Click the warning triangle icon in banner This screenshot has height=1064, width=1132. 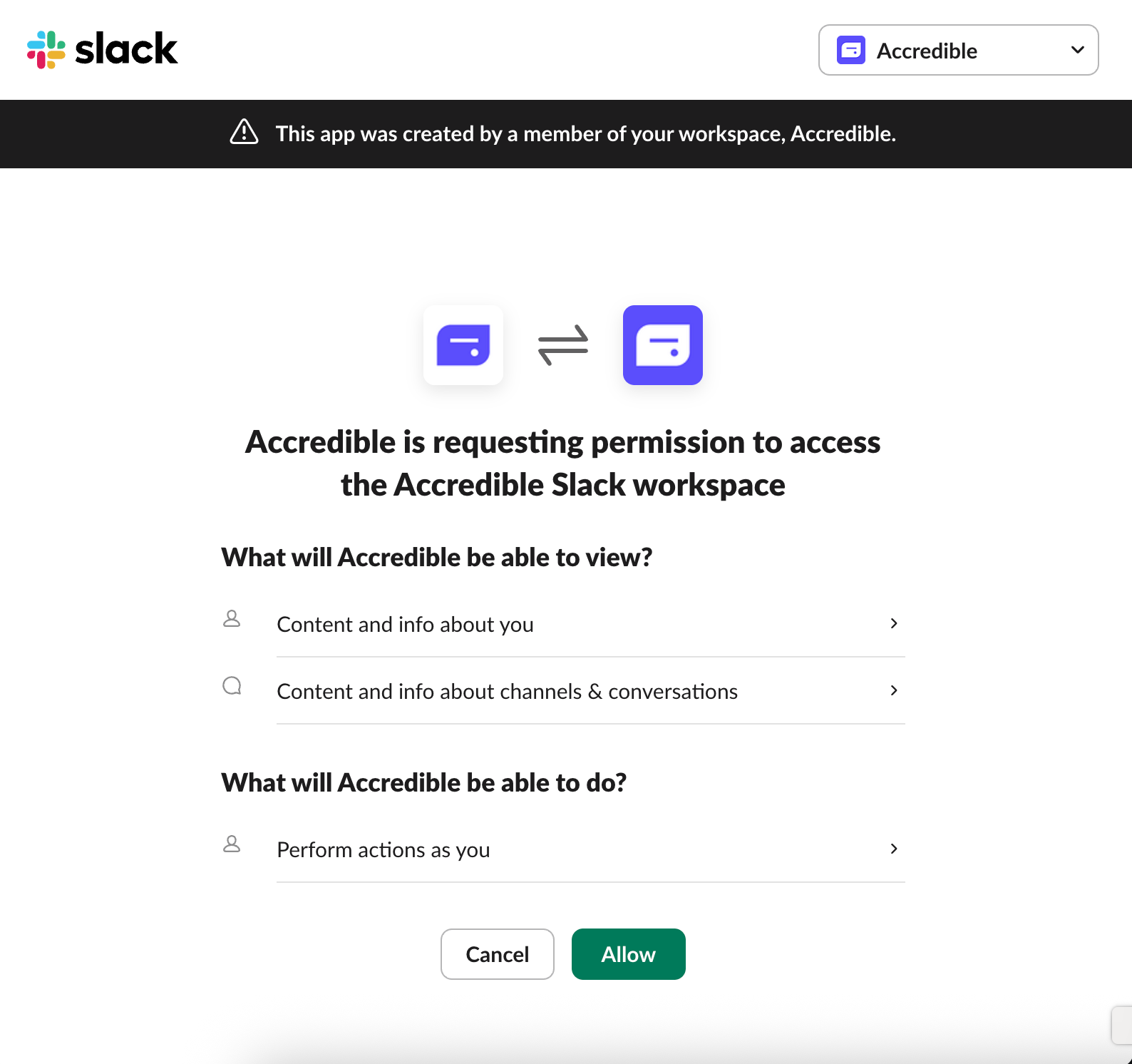tap(244, 132)
